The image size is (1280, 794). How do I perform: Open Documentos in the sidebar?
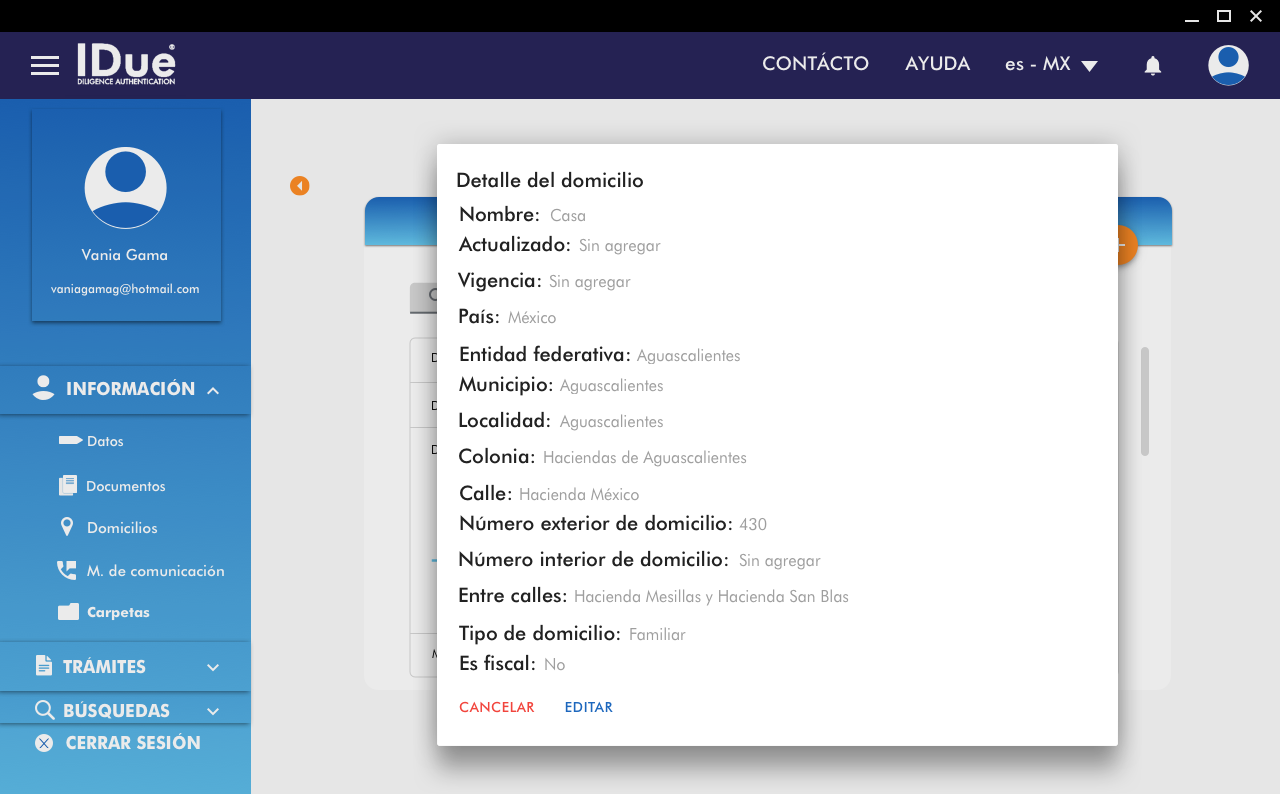(x=124, y=486)
